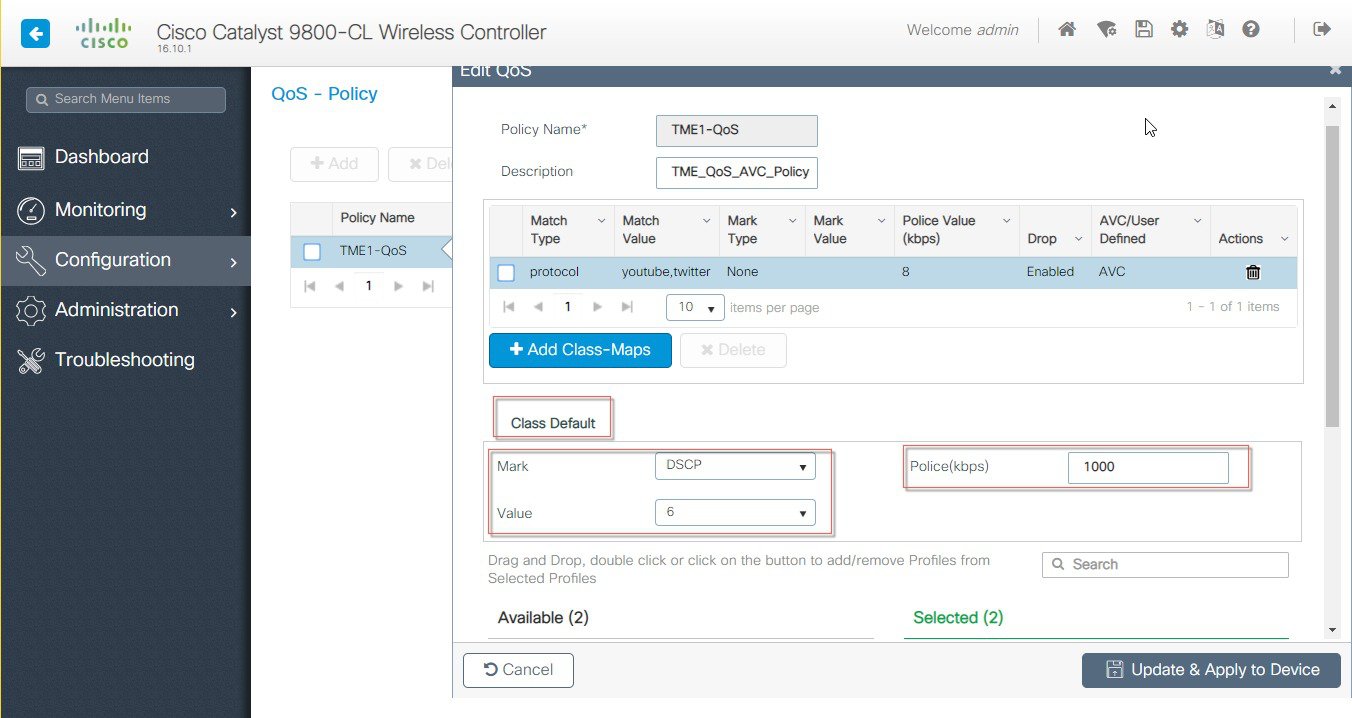The height and width of the screenshot is (718, 1352).
Task: Go to first page in Policy Name list
Action: click(x=310, y=286)
